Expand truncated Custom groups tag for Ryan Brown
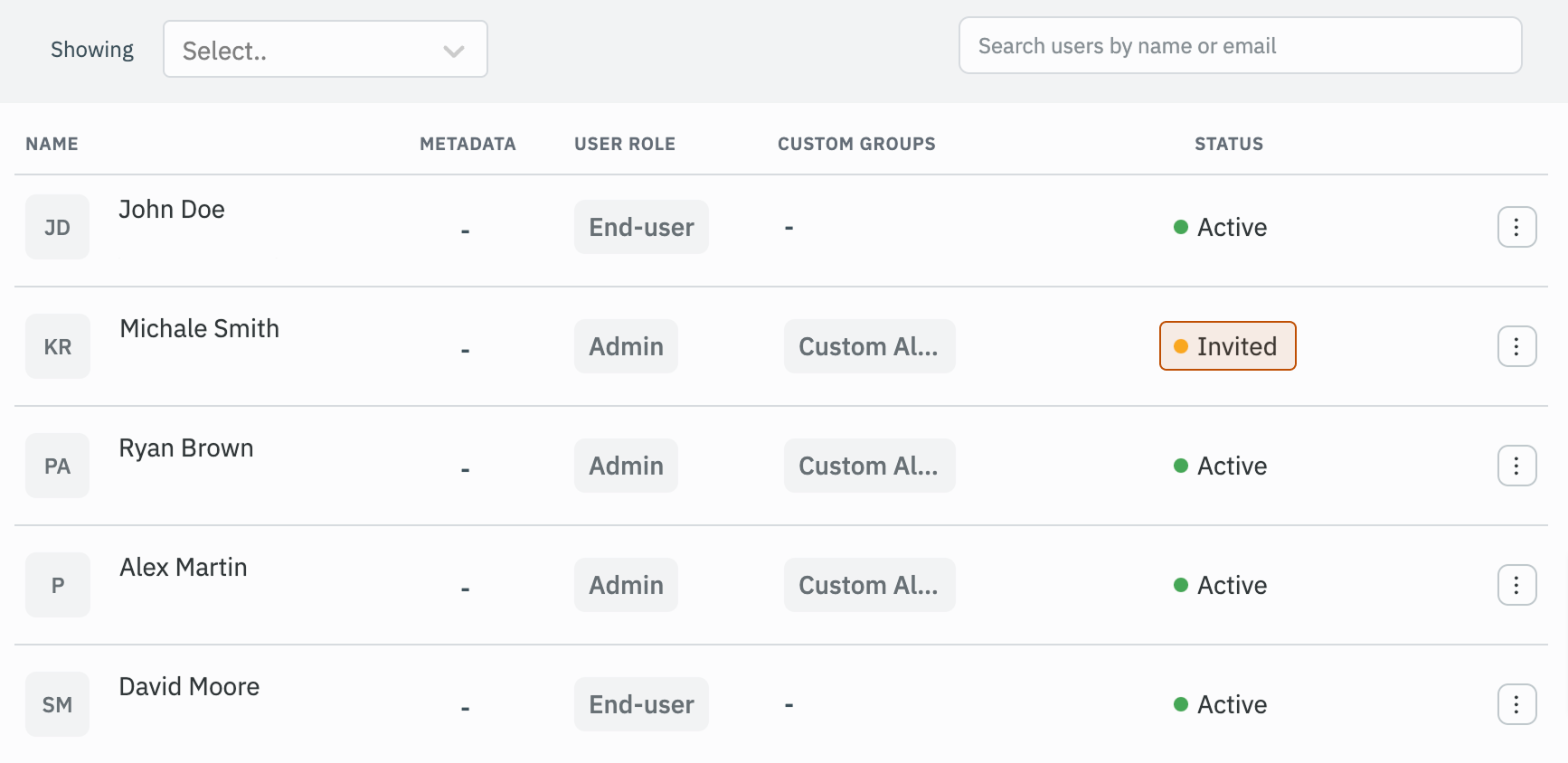Screen dimensions: 1568x763 [x=868, y=466]
